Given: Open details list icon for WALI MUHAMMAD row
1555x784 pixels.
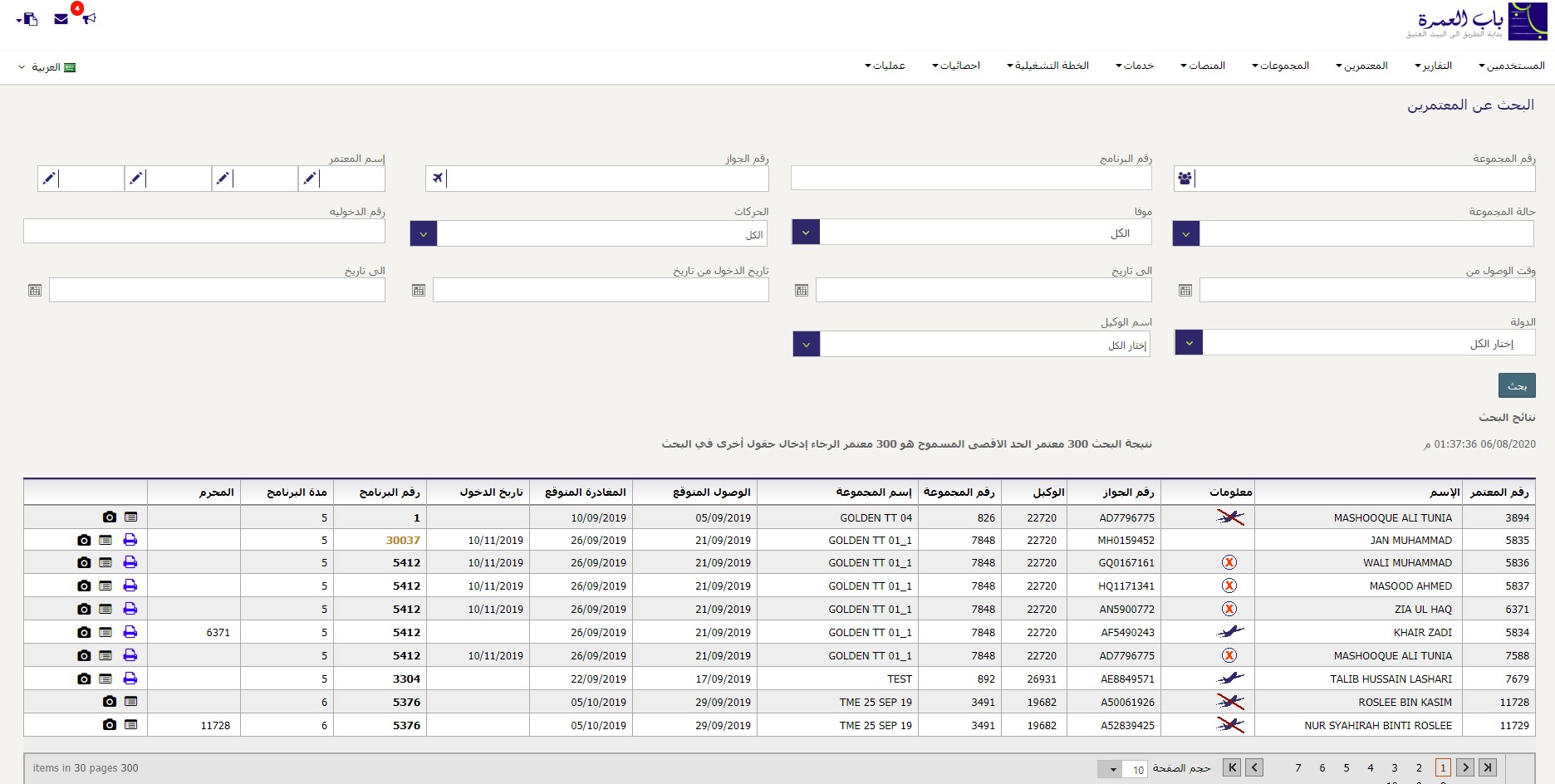Looking at the screenshot, I should (x=105, y=563).
